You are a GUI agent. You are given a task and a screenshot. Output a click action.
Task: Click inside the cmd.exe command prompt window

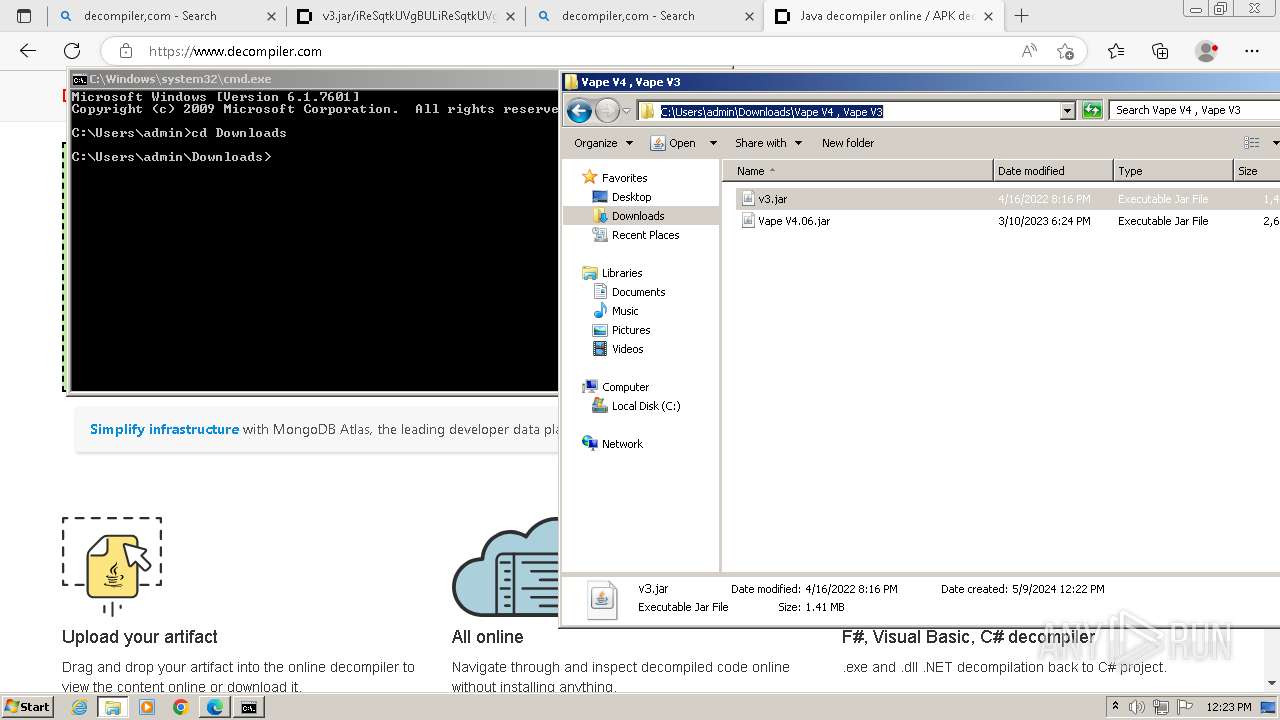(x=314, y=240)
